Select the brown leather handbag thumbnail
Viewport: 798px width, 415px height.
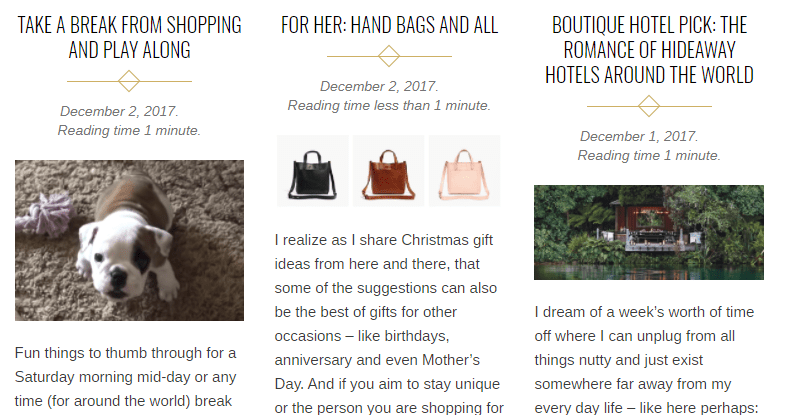[389, 171]
